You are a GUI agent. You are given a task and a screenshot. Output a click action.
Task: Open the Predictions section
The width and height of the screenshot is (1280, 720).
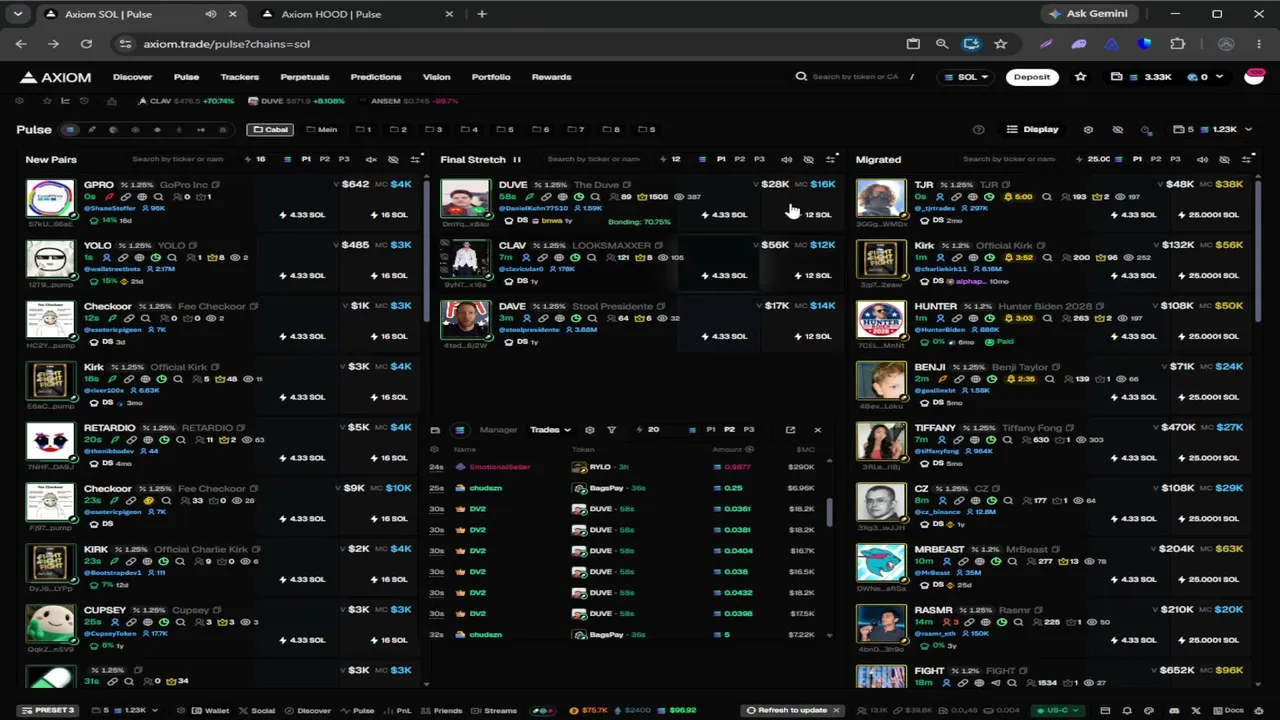tap(376, 77)
